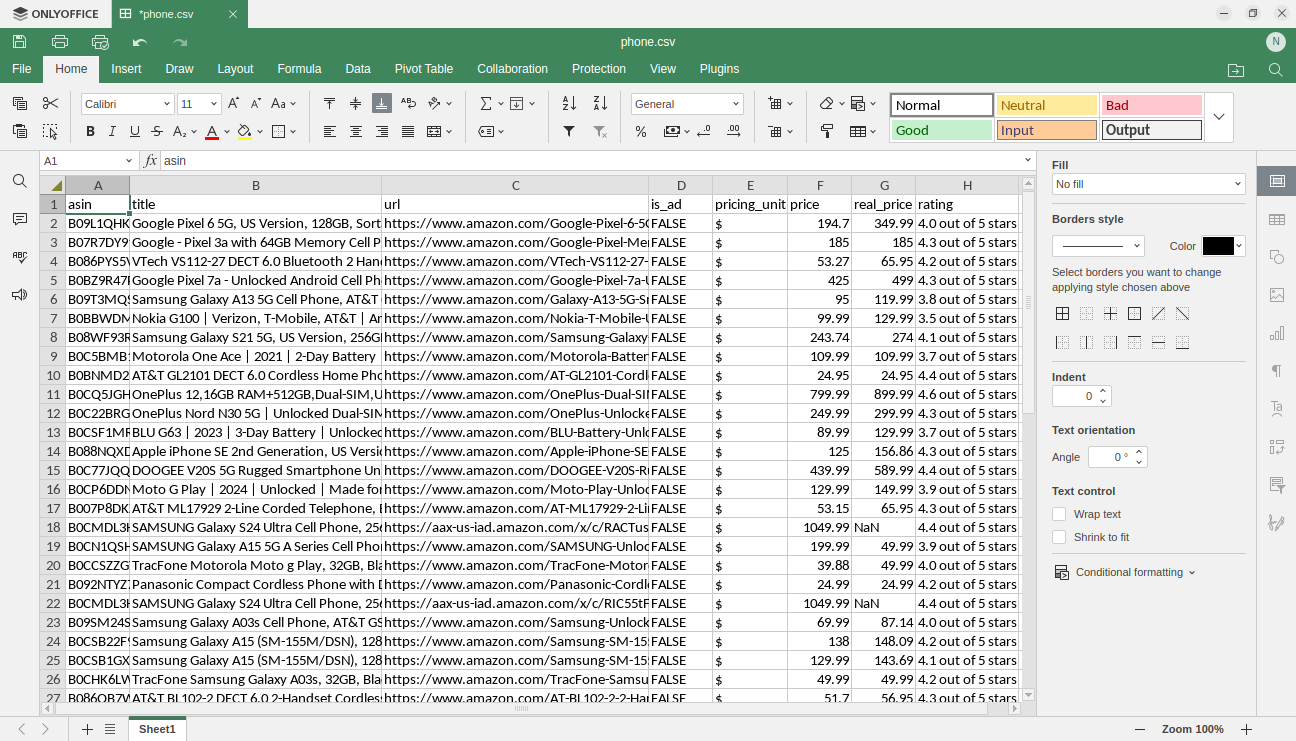The height and width of the screenshot is (741, 1296).
Task: Select column header D
Action: coord(681,185)
